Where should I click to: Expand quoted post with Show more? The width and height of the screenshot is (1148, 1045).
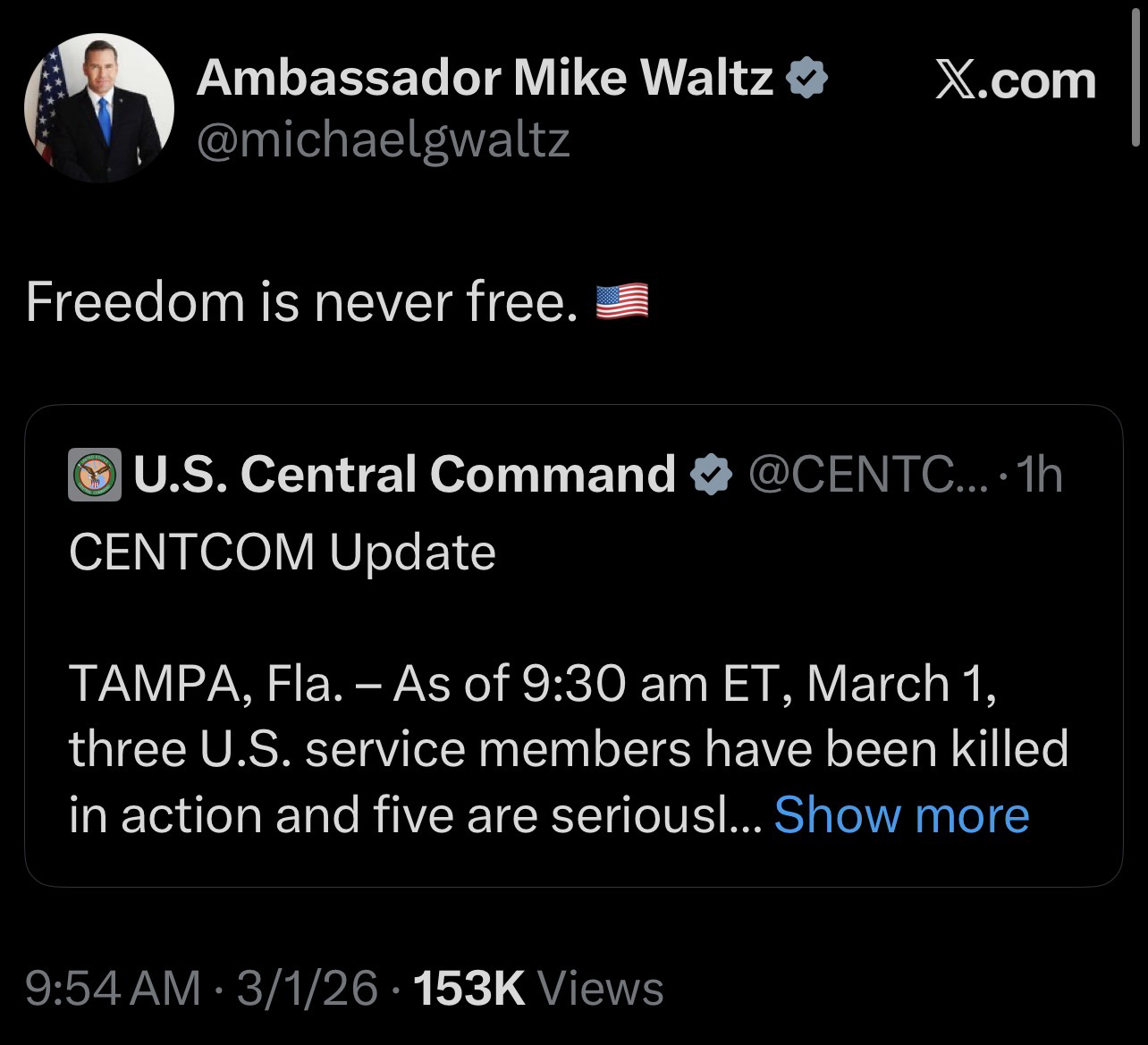pyautogui.click(x=901, y=814)
